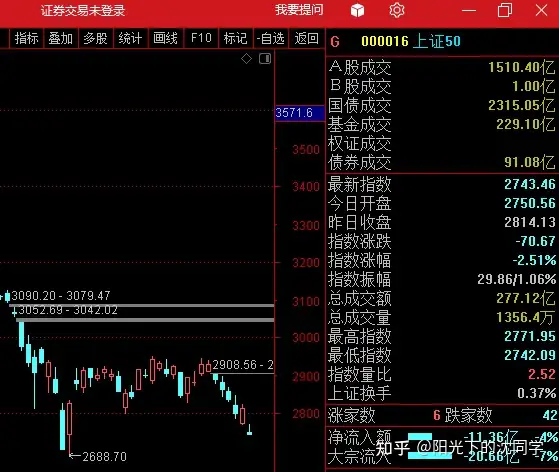Select 基金成交 value 229.10亿
Image resolution: width=559 pixels, height=472 pixels.
point(526,124)
